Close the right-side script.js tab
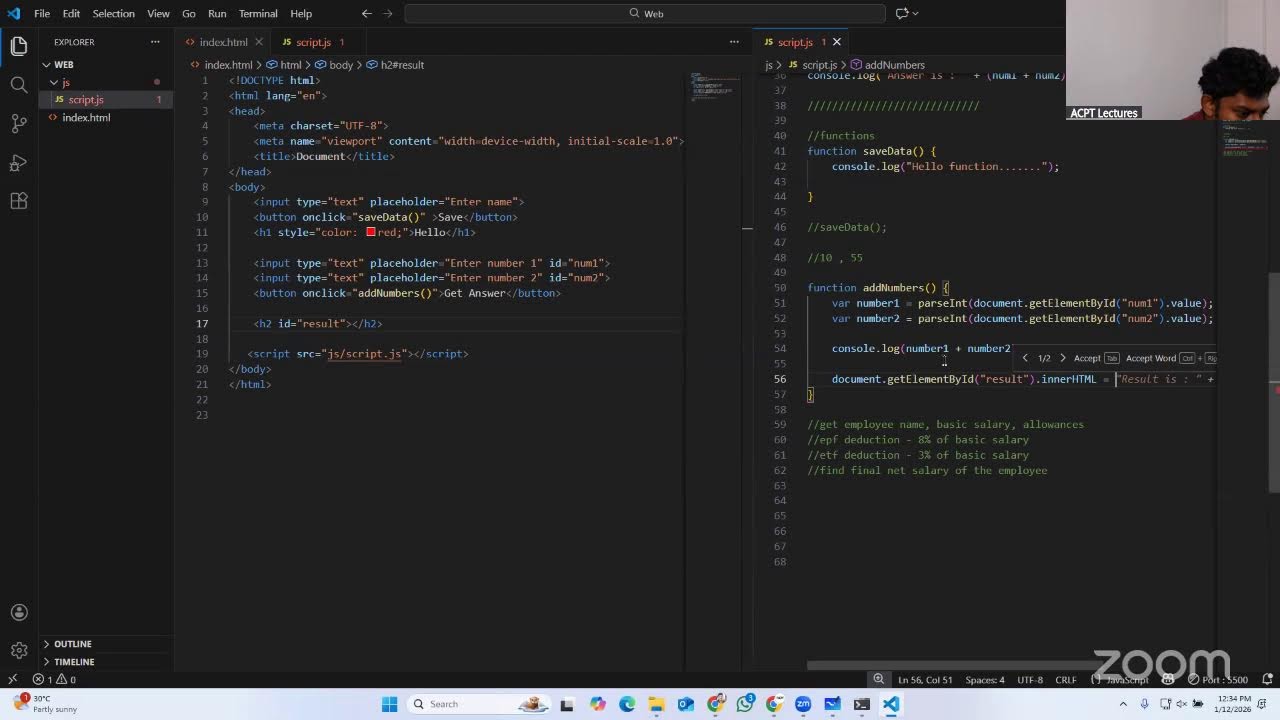This screenshot has width=1280, height=720. point(837,42)
